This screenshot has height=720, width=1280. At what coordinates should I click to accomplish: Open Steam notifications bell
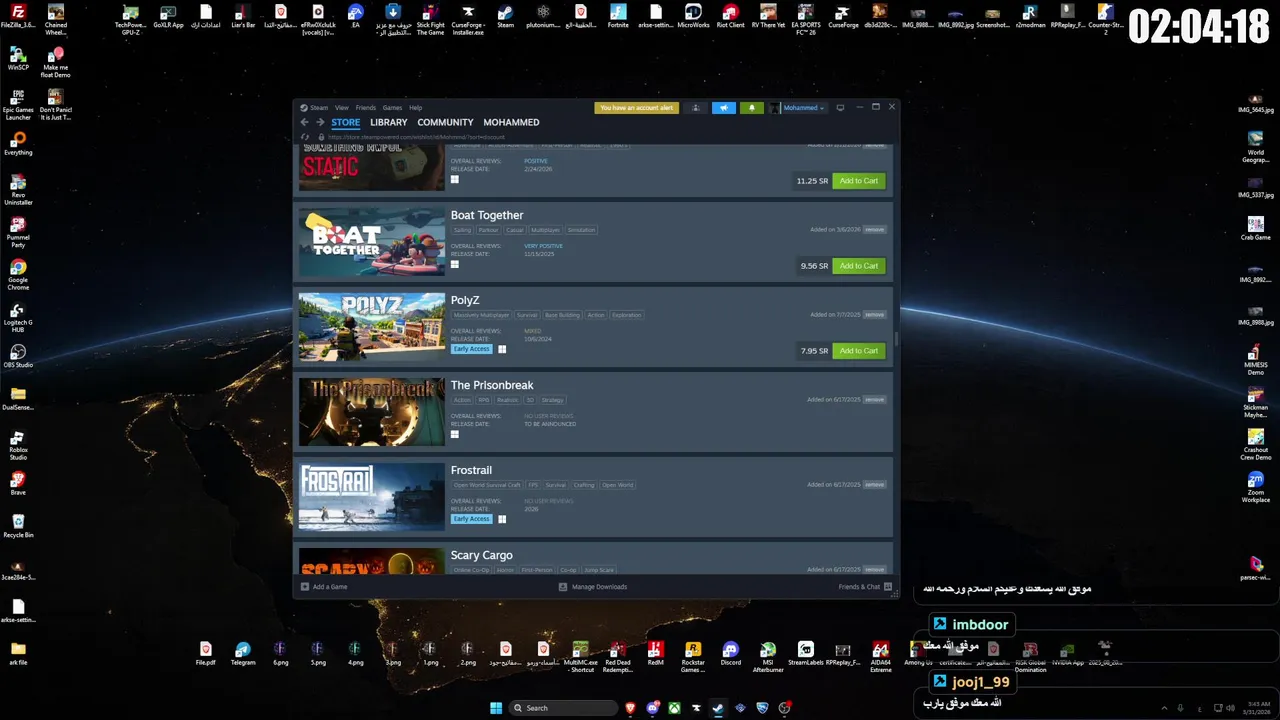tap(752, 108)
